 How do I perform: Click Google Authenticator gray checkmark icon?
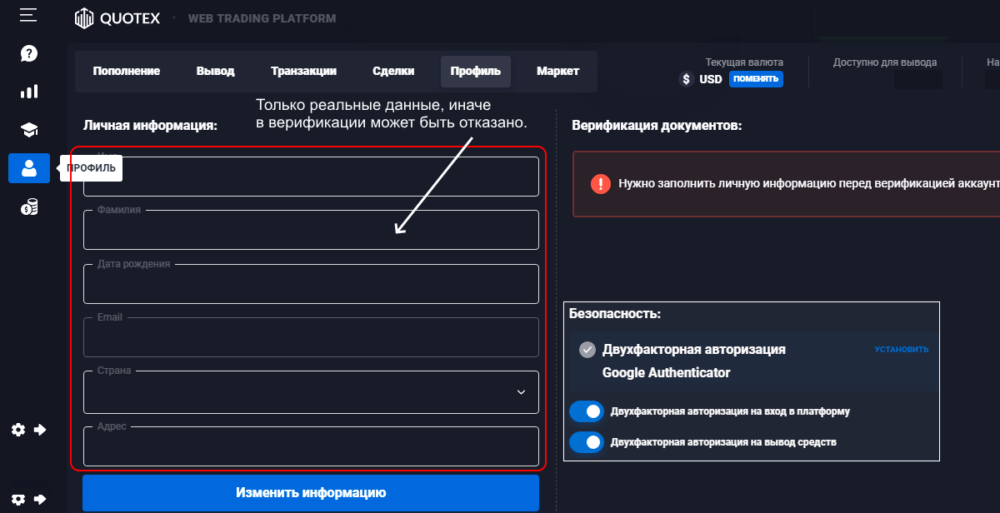pos(587,349)
